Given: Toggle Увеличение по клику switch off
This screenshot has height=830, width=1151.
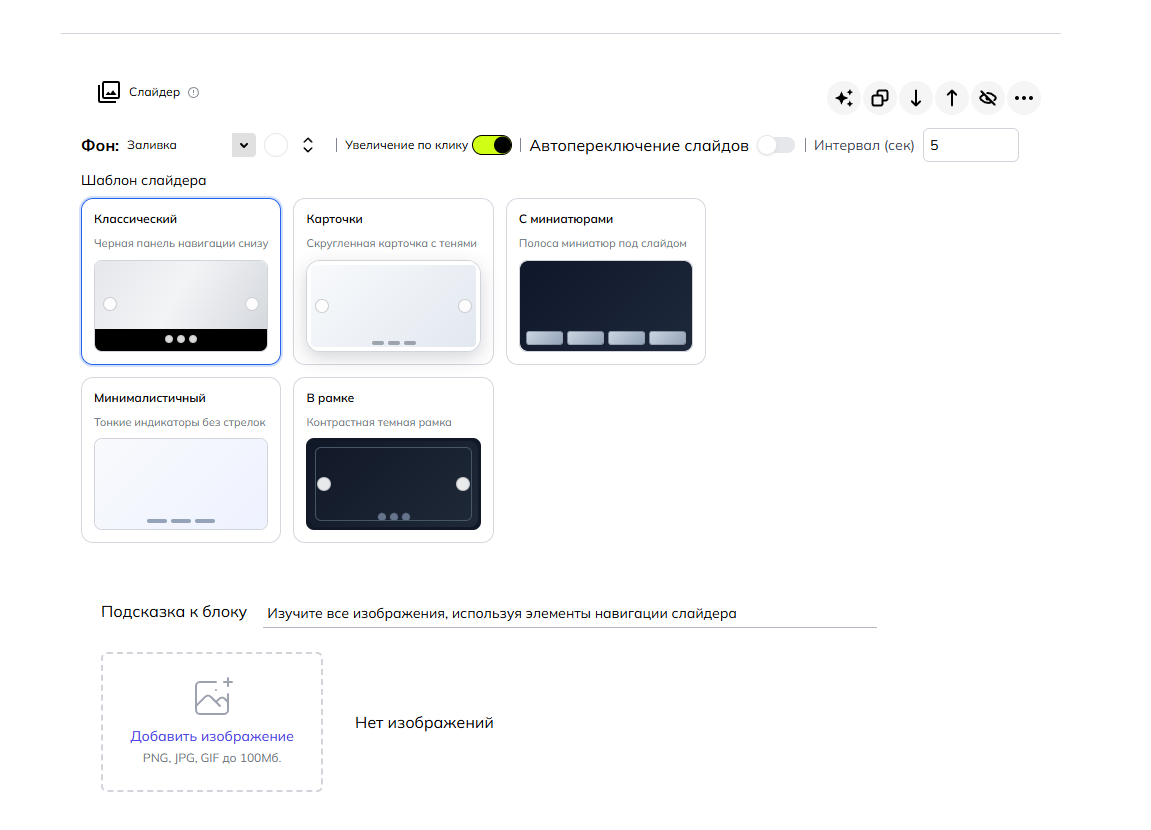Looking at the screenshot, I should pos(492,145).
